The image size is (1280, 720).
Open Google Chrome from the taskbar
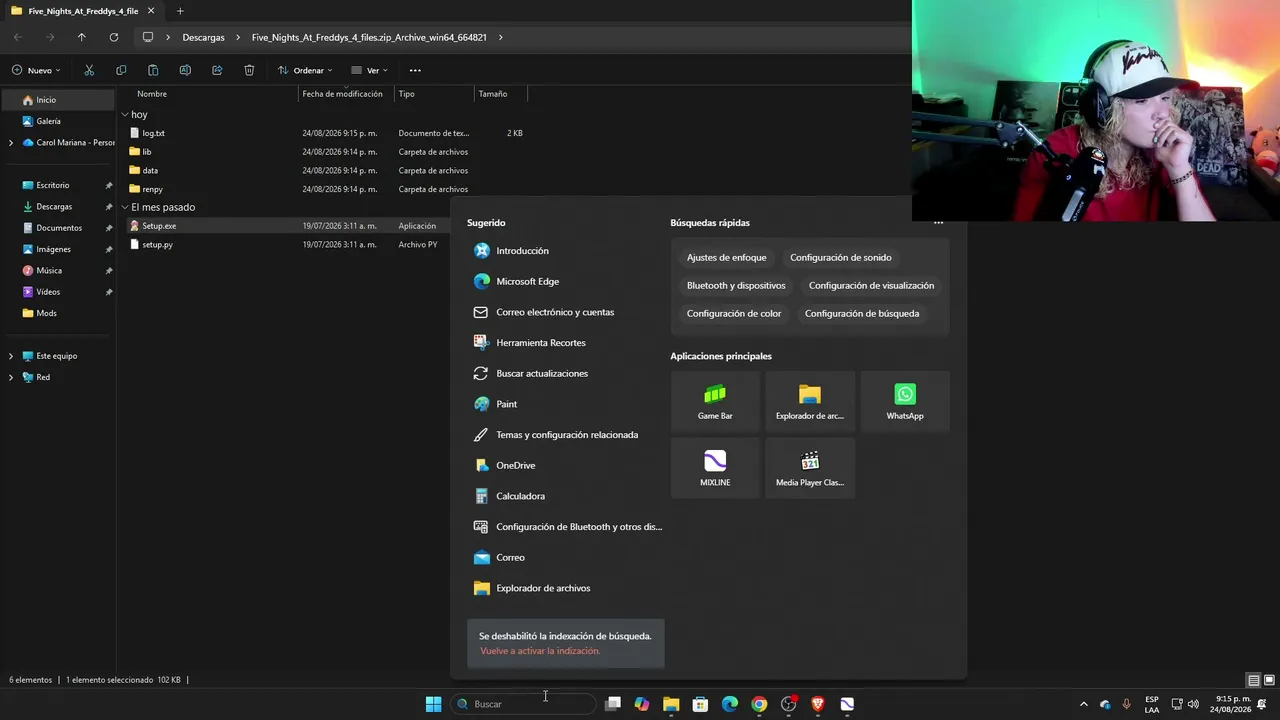[x=759, y=704]
